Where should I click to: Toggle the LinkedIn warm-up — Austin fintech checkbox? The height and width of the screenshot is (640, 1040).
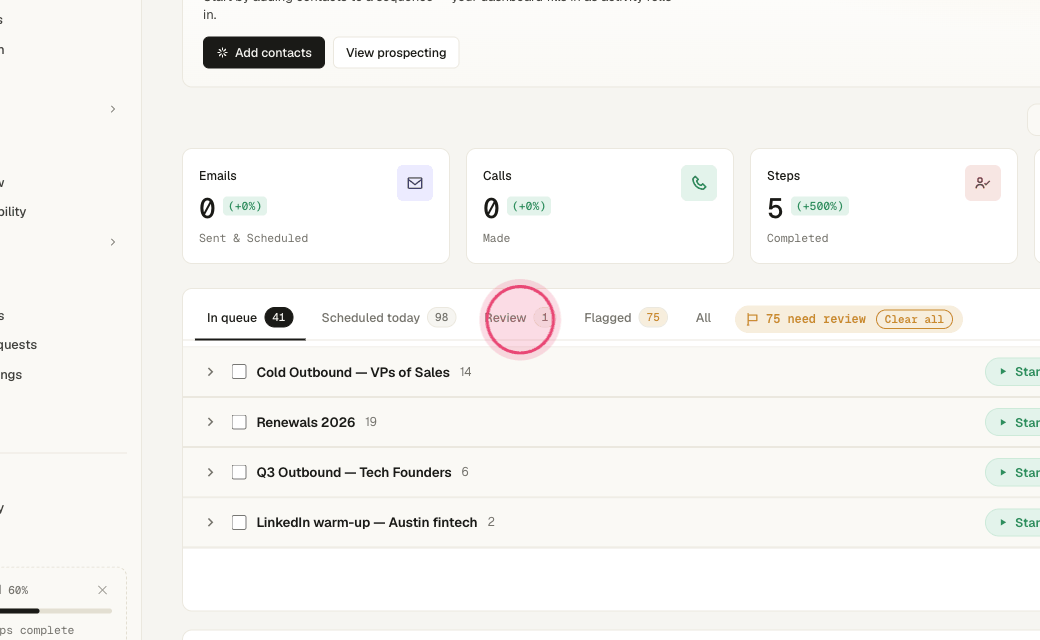click(239, 523)
